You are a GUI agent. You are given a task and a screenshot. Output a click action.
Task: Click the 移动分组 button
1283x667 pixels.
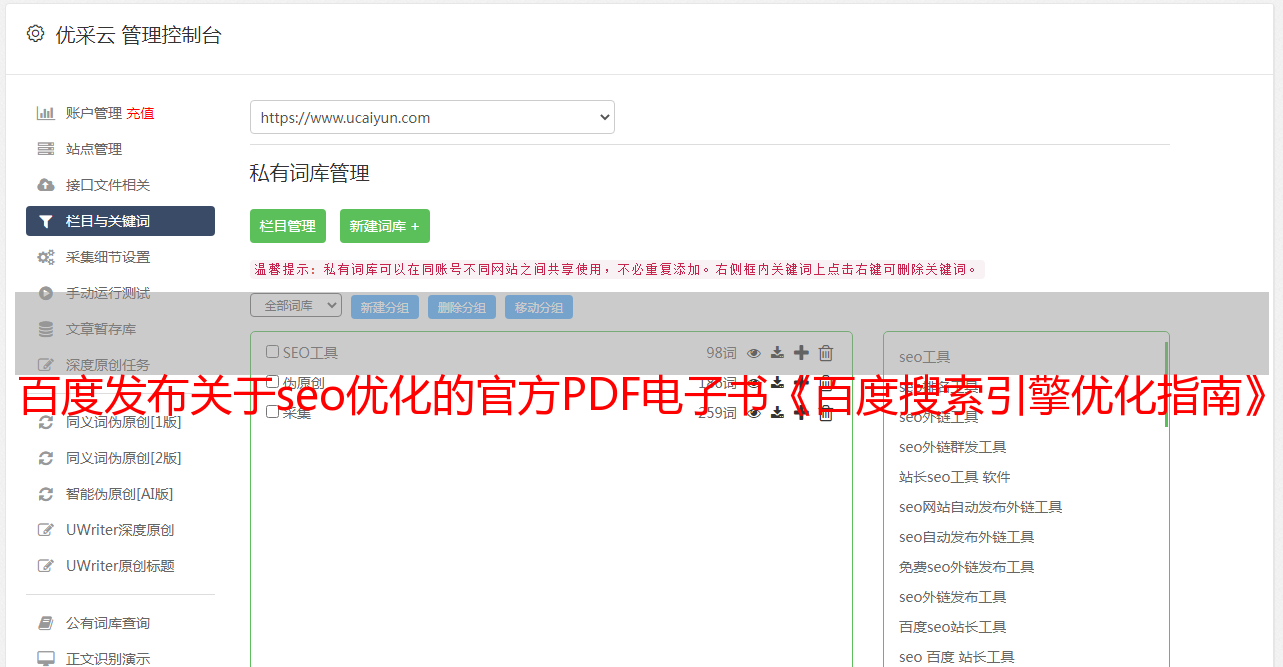coord(539,307)
